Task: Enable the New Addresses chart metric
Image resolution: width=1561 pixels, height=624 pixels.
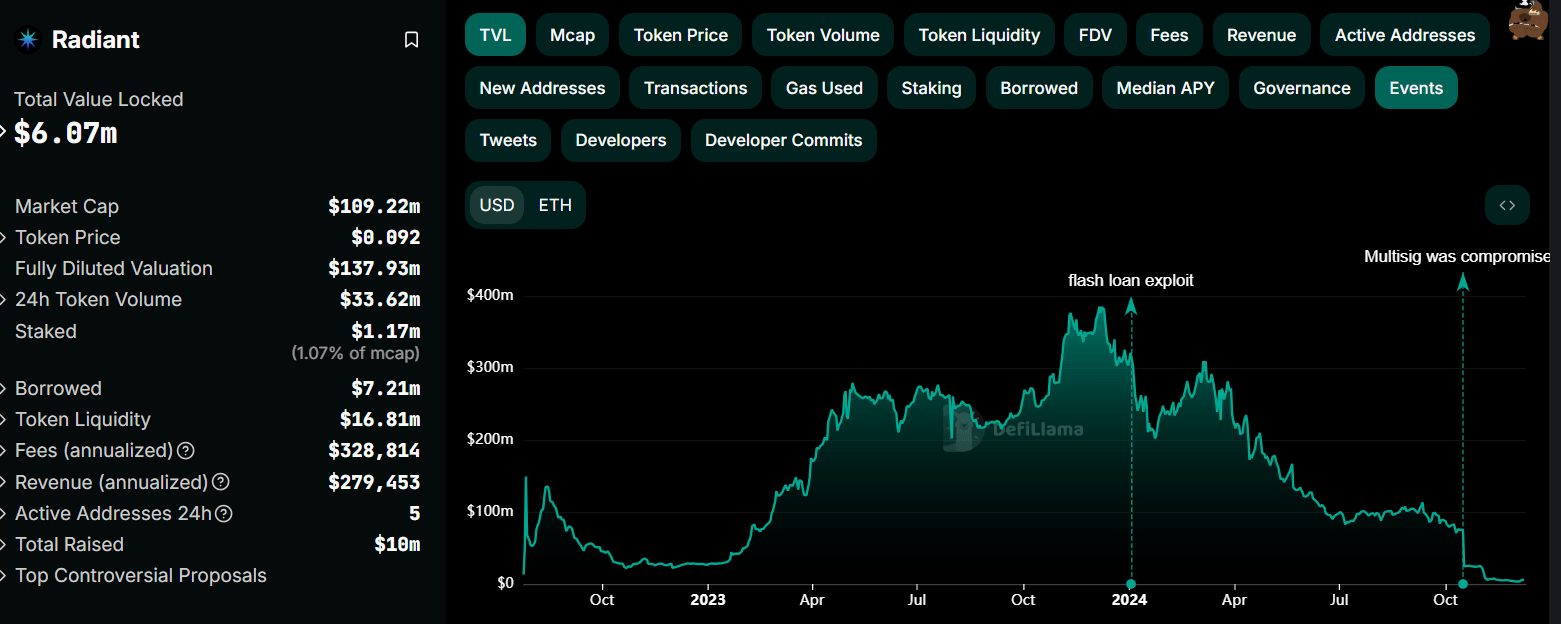Action: point(542,88)
